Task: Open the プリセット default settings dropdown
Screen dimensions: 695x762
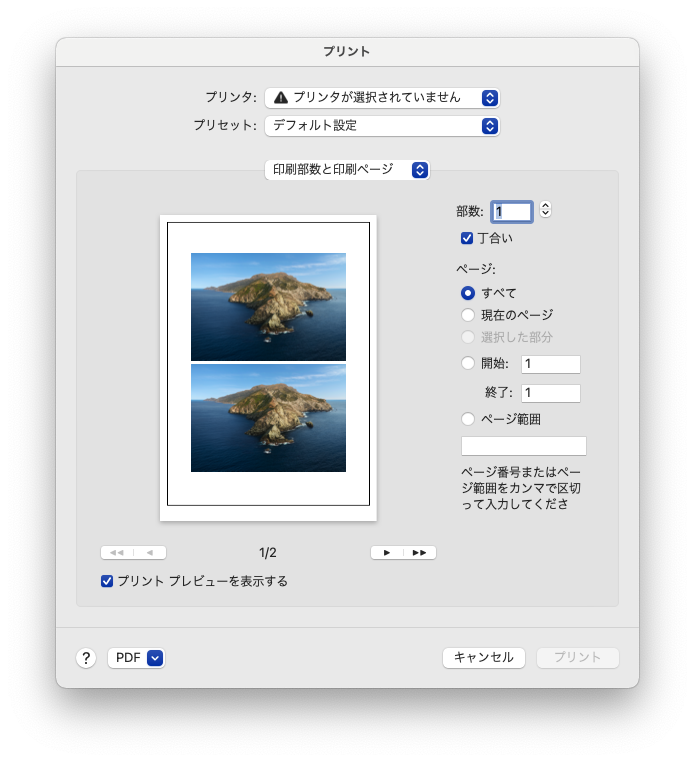Action: pos(382,126)
